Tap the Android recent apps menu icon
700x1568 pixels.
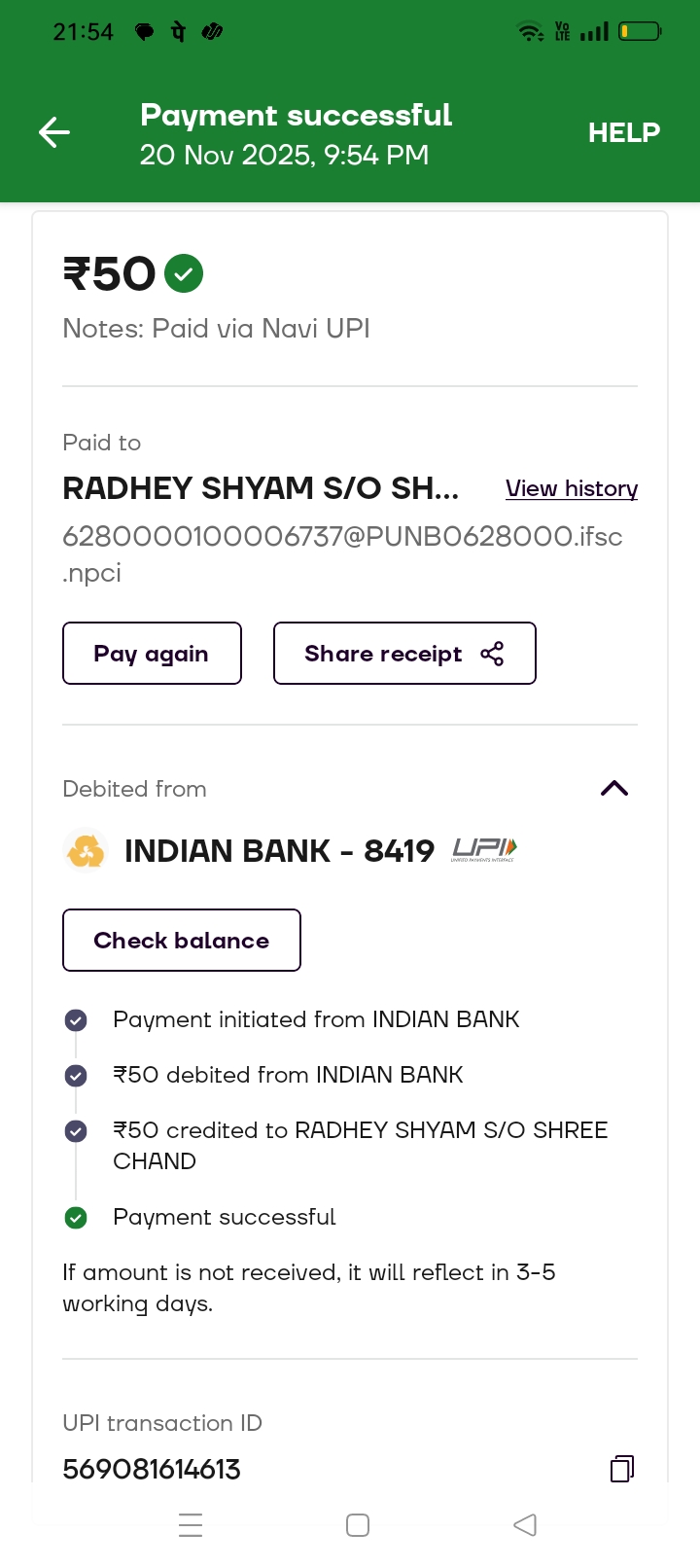click(x=192, y=1525)
